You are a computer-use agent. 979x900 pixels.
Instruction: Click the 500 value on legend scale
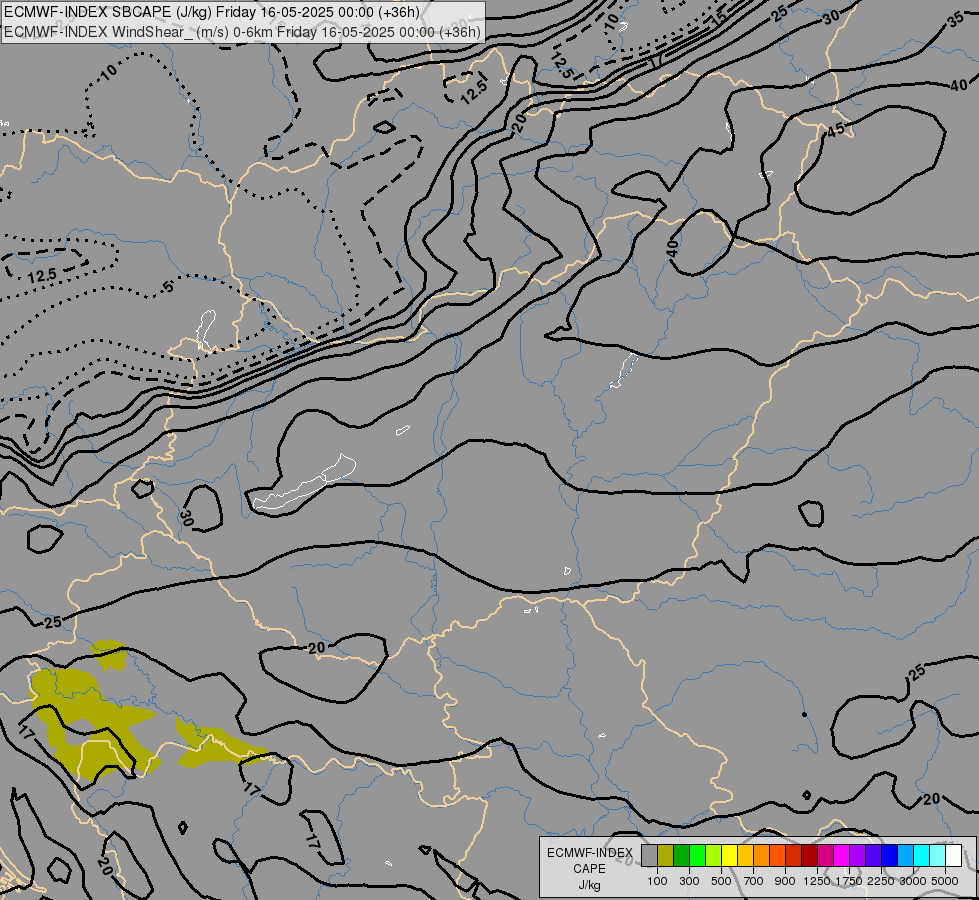pyautogui.click(x=721, y=881)
